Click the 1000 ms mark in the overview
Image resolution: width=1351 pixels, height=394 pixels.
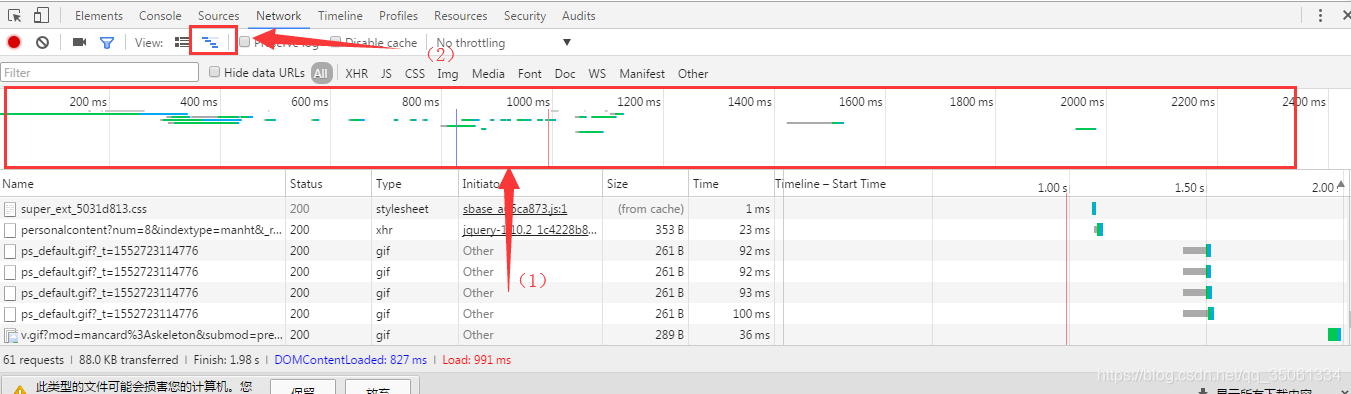coord(528,102)
